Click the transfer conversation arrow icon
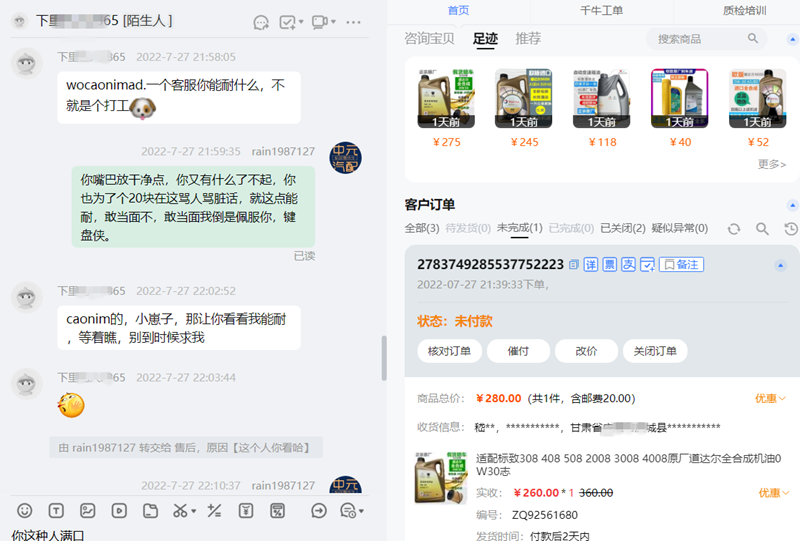The width and height of the screenshot is (800, 541). click(319, 510)
